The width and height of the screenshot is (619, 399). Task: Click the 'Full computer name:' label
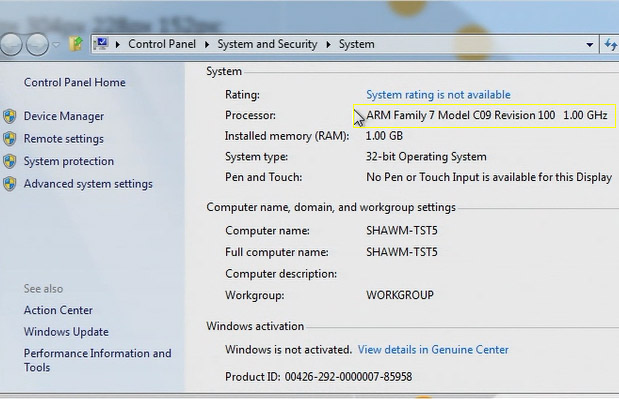point(277,252)
